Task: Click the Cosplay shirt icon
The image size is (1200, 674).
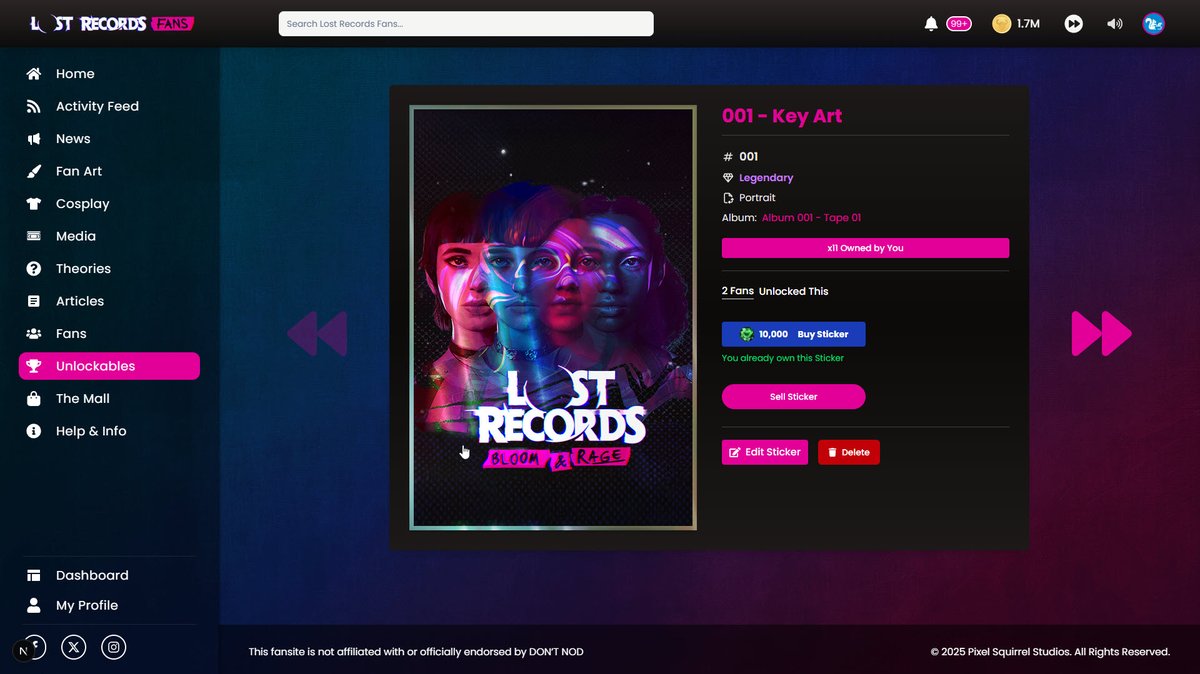Action: point(34,204)
